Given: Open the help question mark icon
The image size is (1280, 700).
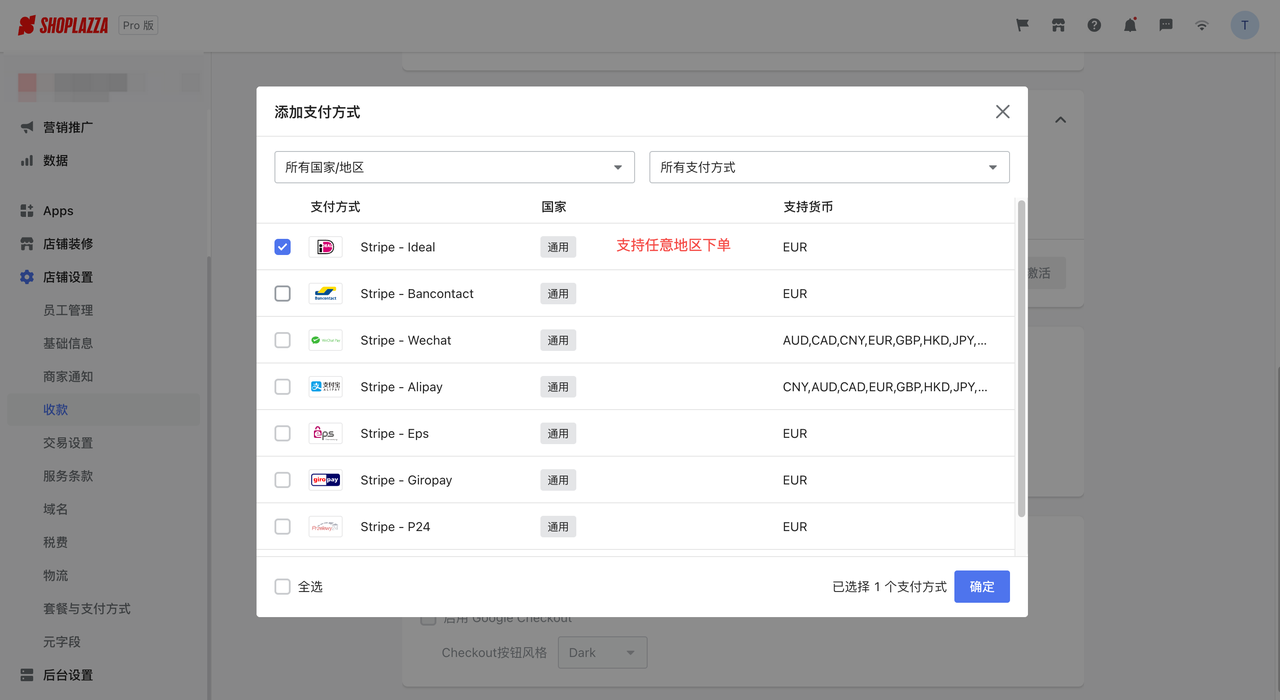Looking at the screenshot, I should point(1094,25).
